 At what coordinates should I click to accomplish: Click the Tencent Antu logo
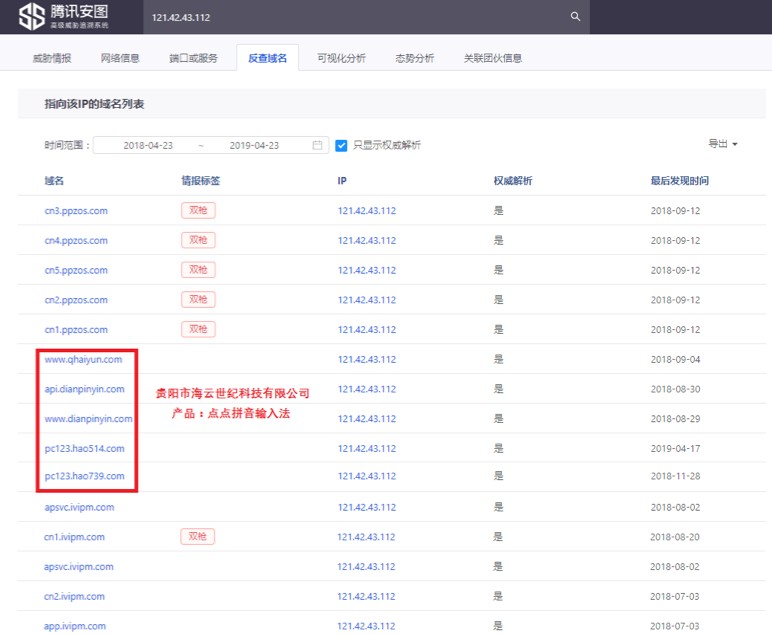tap(64, 17)
